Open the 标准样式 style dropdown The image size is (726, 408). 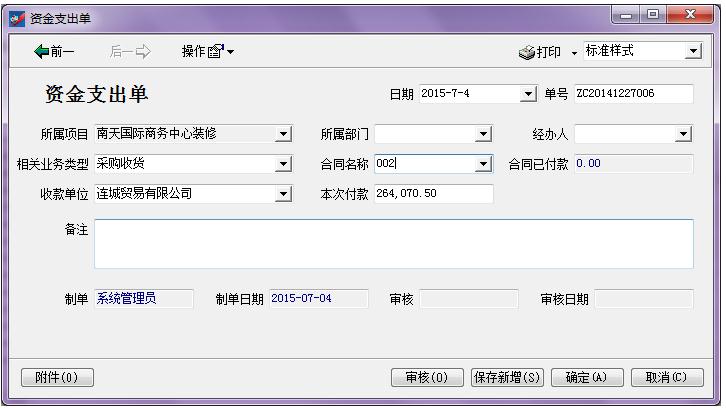tap(693, 51)
